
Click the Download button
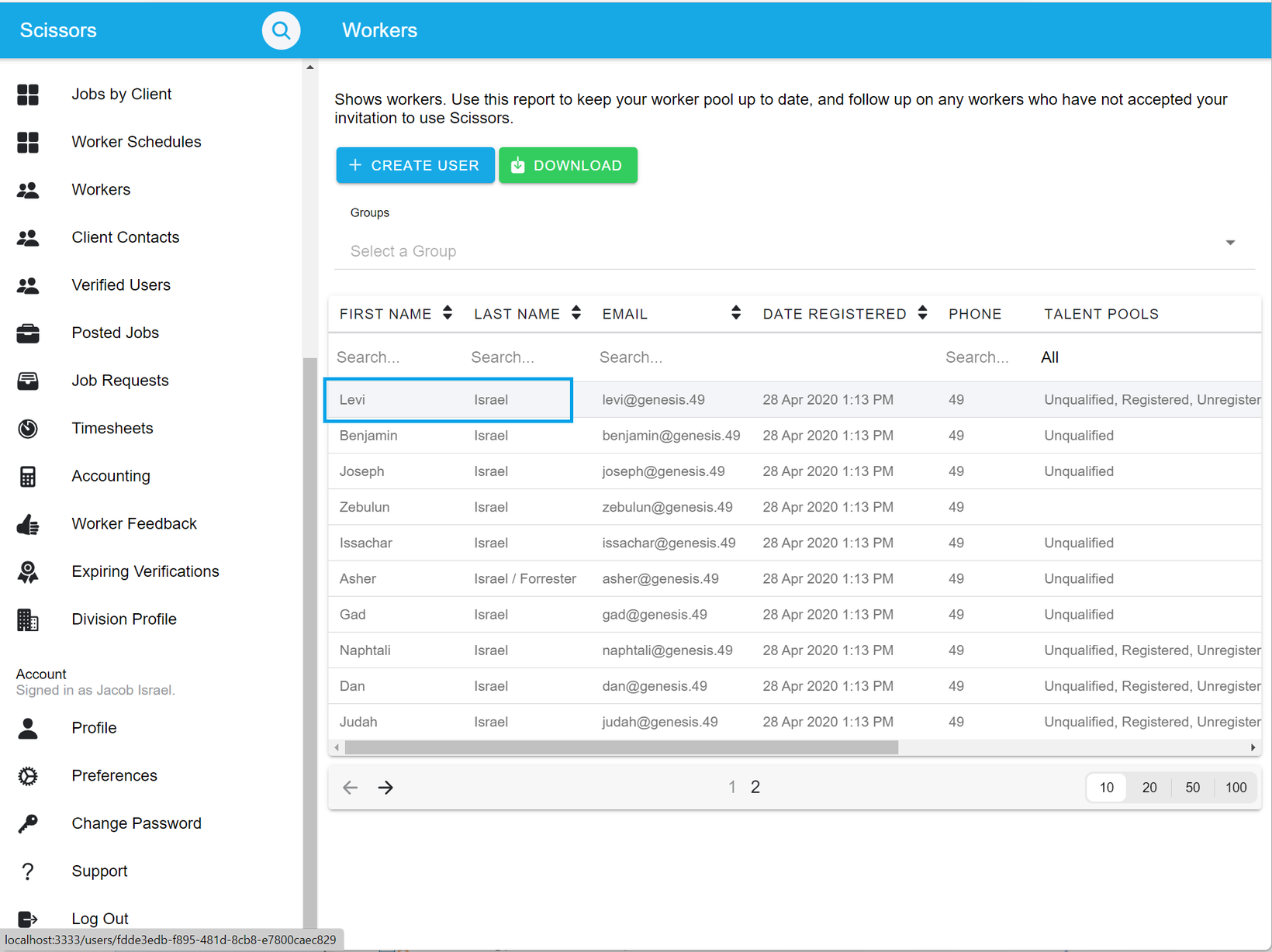pos(568,165)
